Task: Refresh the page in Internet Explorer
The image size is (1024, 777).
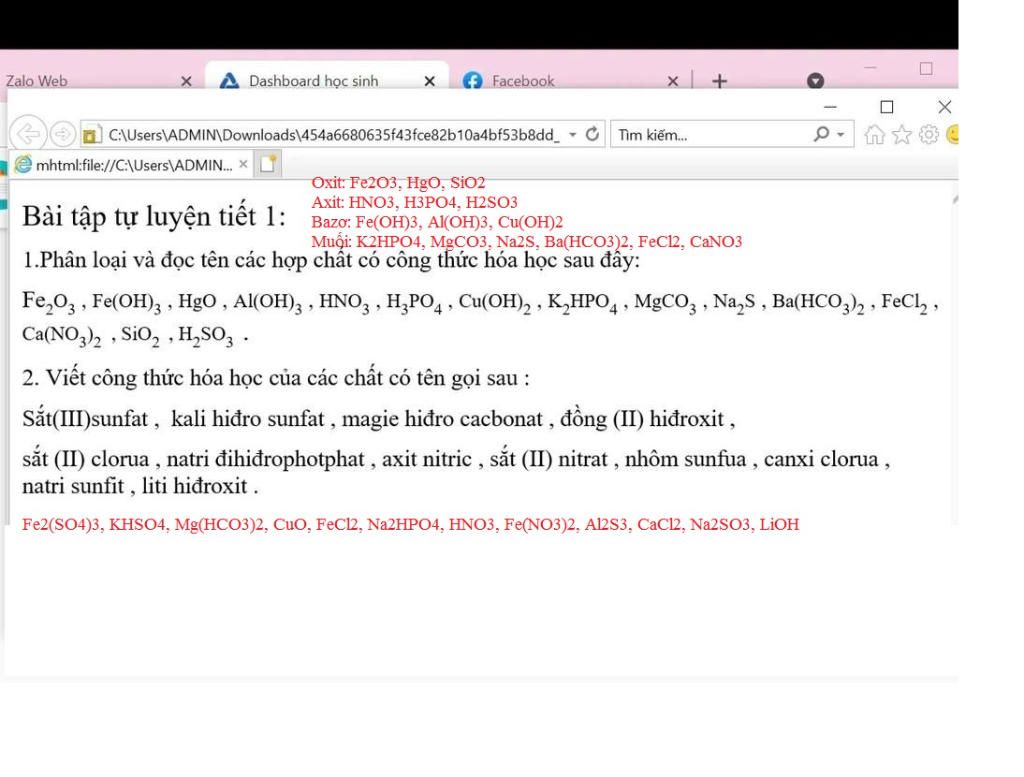Action: point(592,135)
